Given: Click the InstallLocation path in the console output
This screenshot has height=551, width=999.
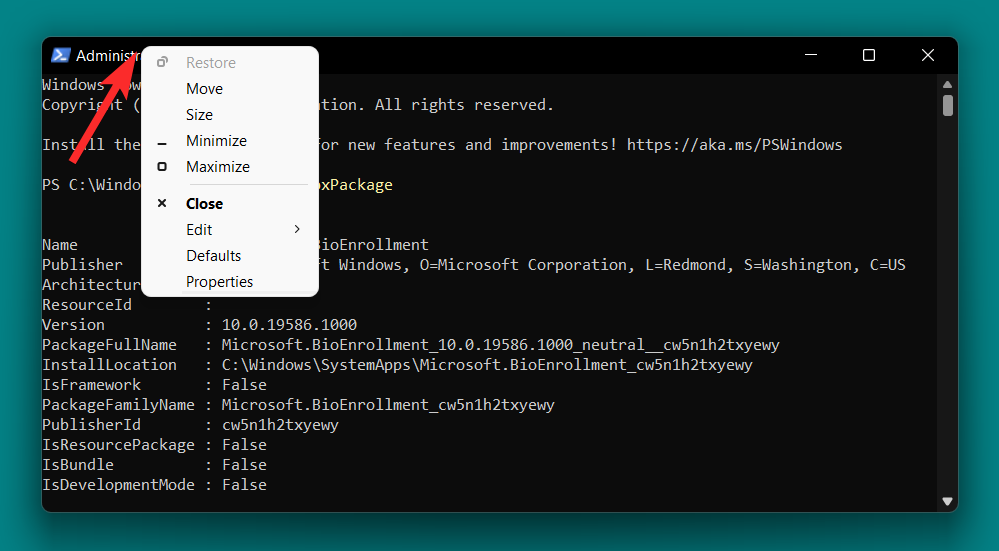Looking at the screenshot, I should click(486, 365).
